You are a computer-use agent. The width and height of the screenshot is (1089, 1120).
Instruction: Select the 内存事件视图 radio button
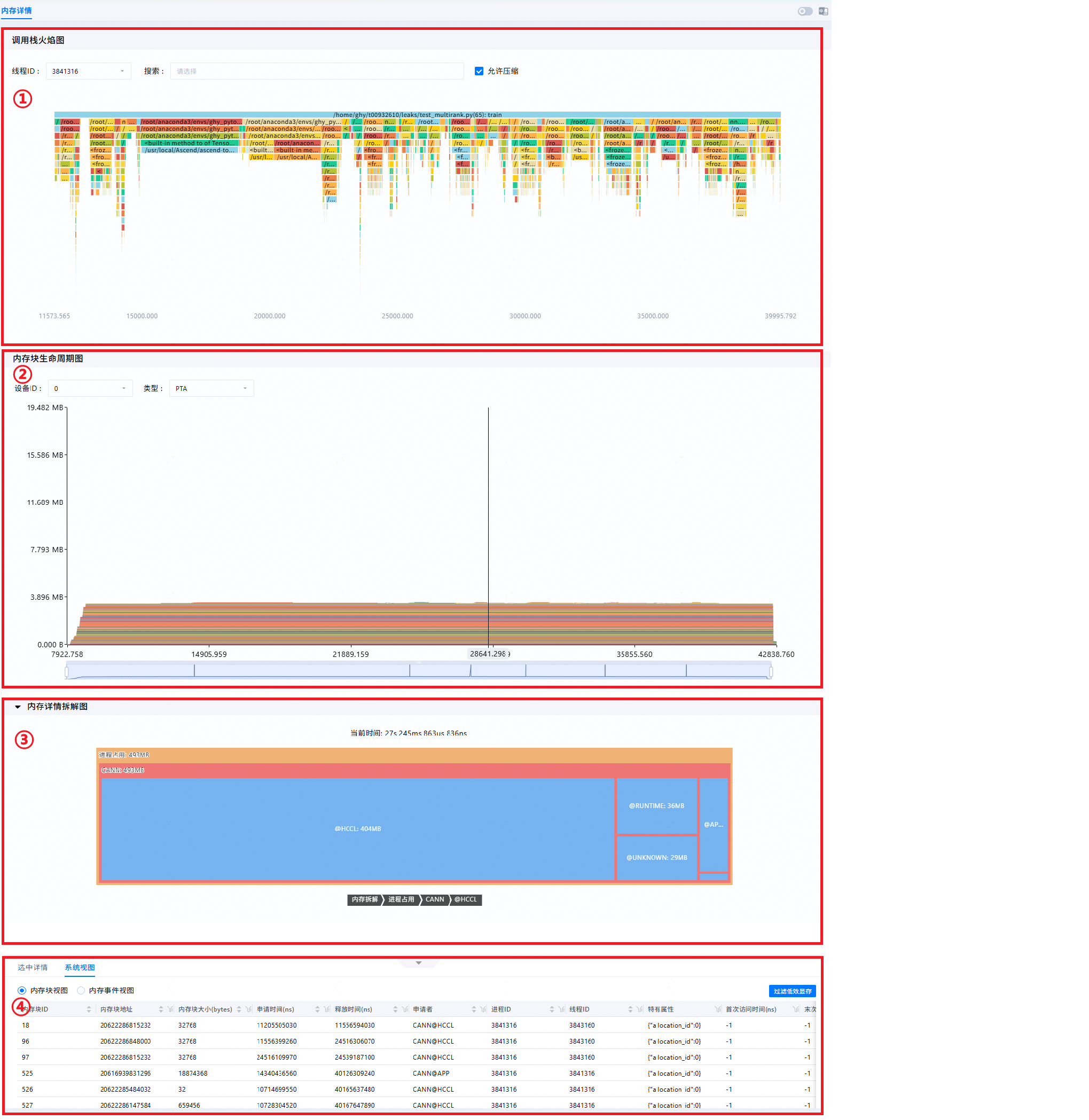tap(81, 990)
